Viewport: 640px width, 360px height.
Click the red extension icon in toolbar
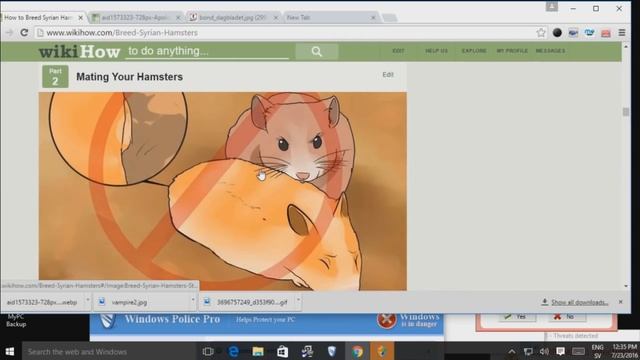pos(606,33)
